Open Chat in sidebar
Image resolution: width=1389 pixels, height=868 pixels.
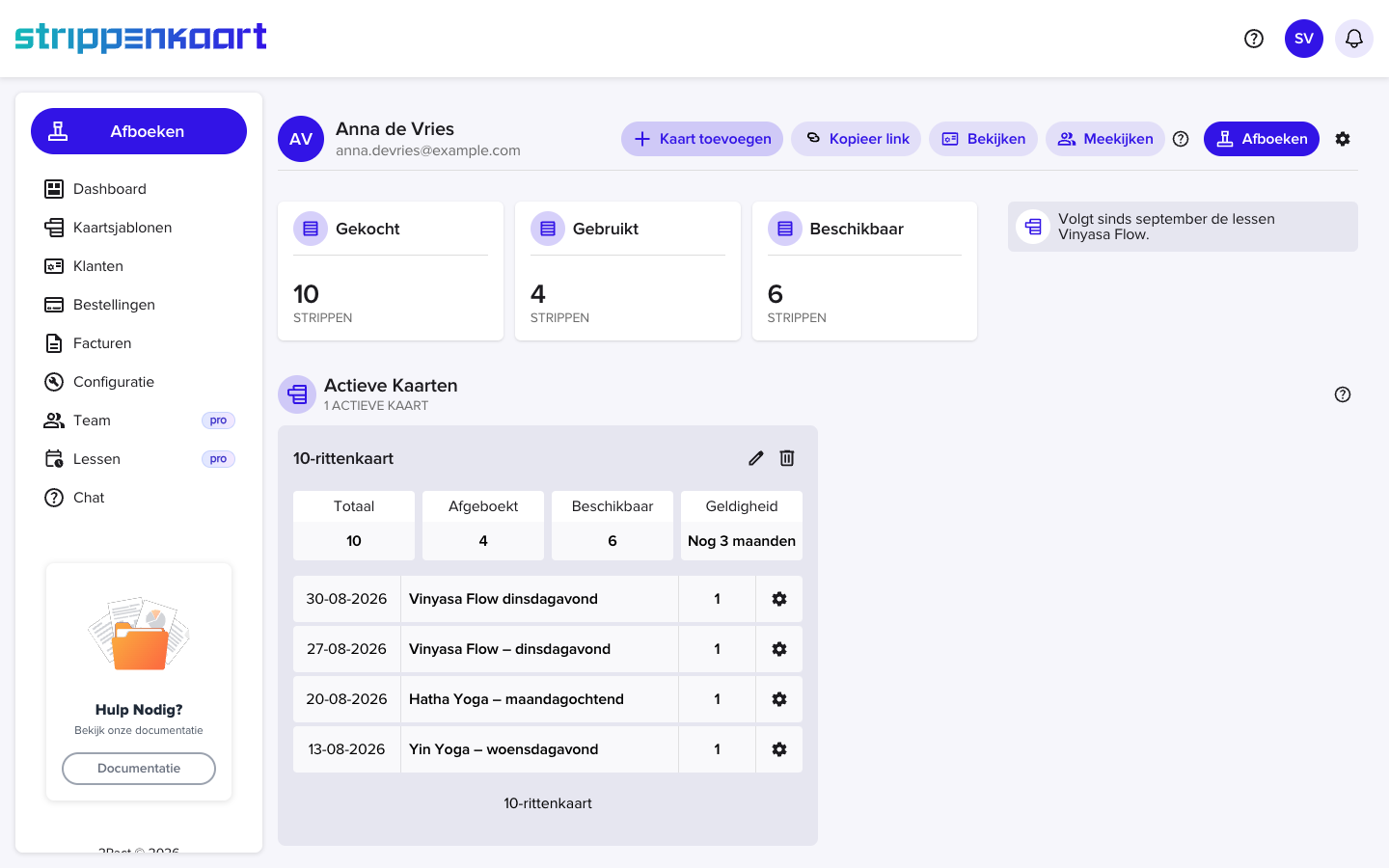(139, 498)
